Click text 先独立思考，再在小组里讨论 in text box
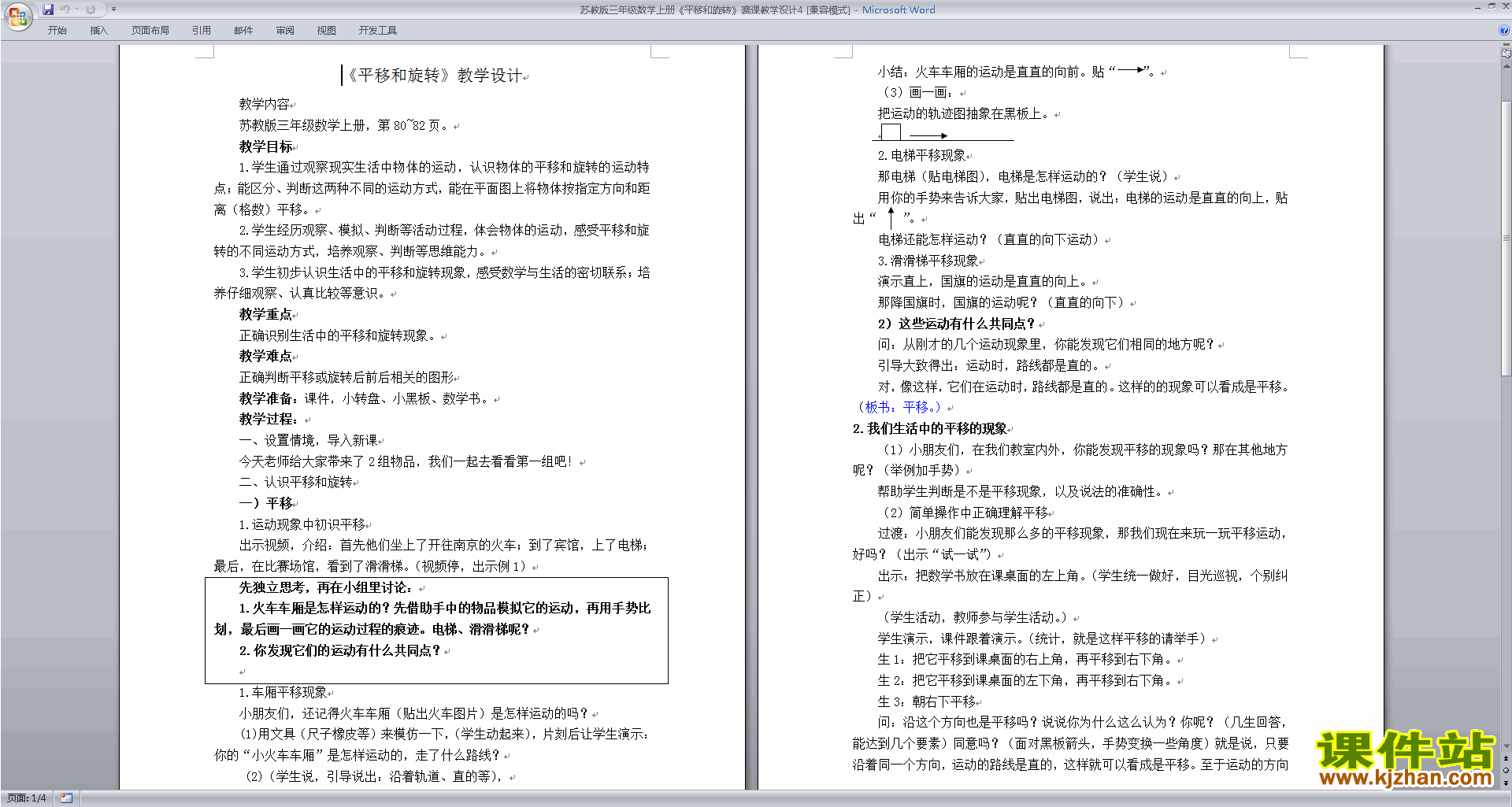This screenshot has height=807, width=1512. click(324, 587)
